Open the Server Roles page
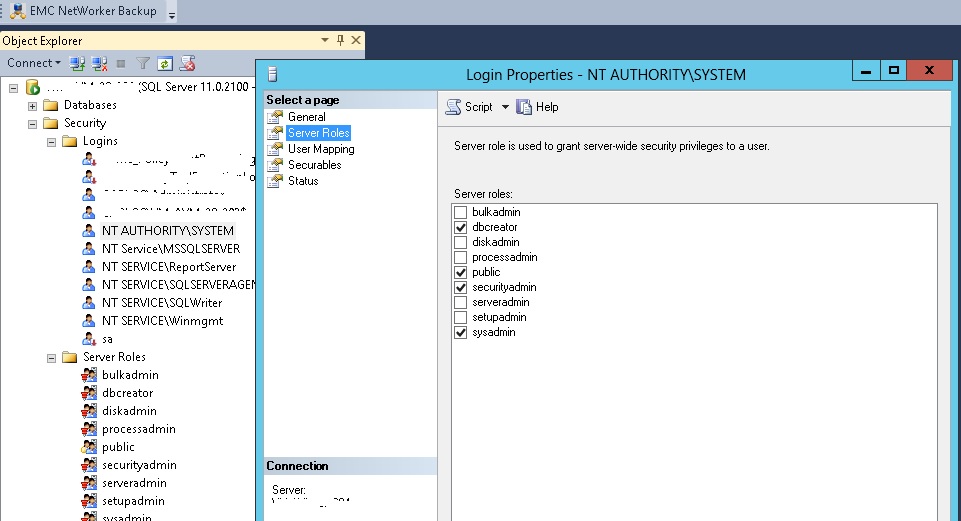 click(319, 132)
